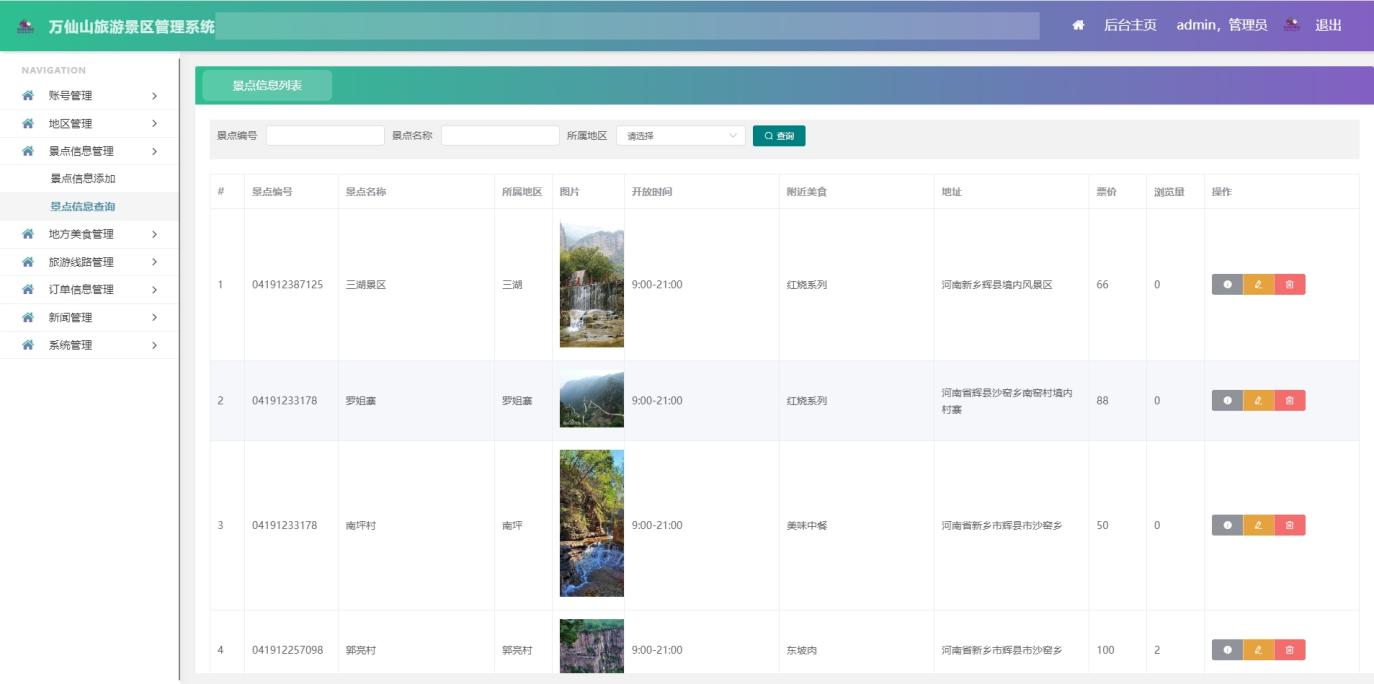Viewport: 1374px width, 684px height.
Task: Click the 景点名称 input field
Action: (x=498, y=135)
